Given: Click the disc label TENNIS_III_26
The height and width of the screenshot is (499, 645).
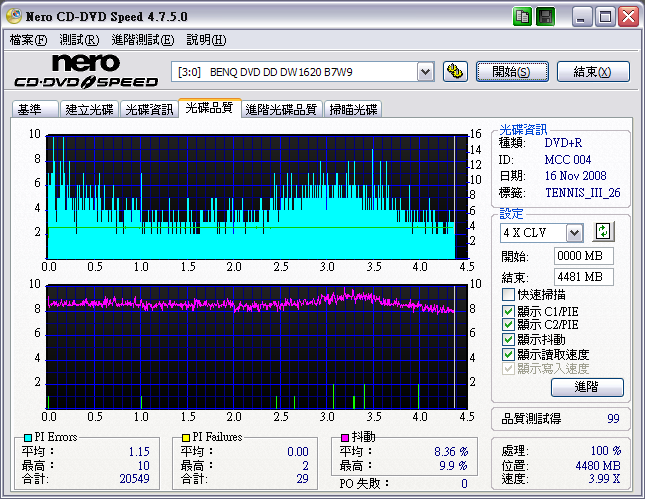Looking at the screenshot, I should coord(583,193).
